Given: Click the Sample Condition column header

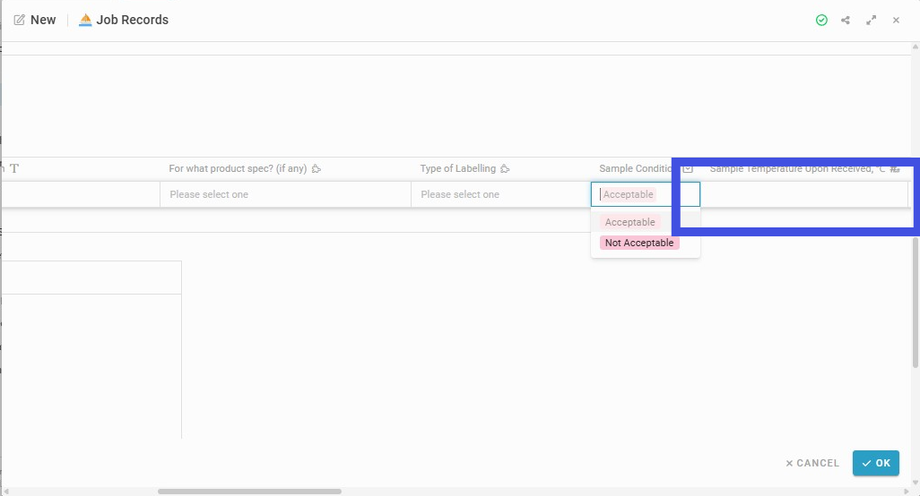Looking at the screenshot, I should coord(635,169).
